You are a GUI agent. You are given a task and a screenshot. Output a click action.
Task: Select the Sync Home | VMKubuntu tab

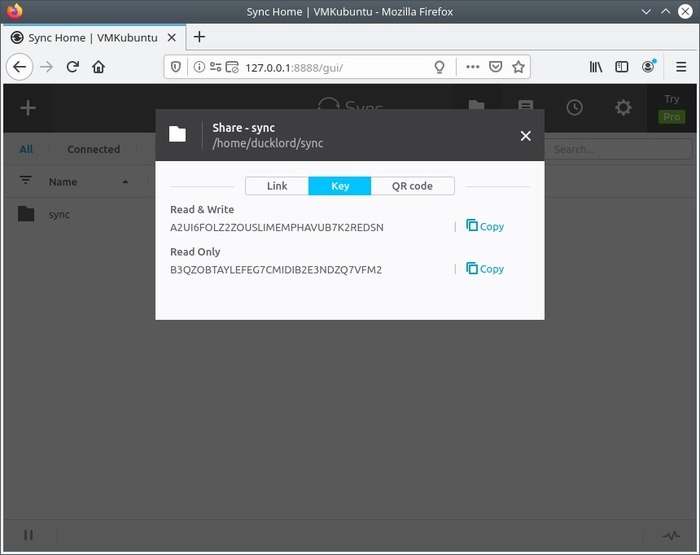(93, 38)
